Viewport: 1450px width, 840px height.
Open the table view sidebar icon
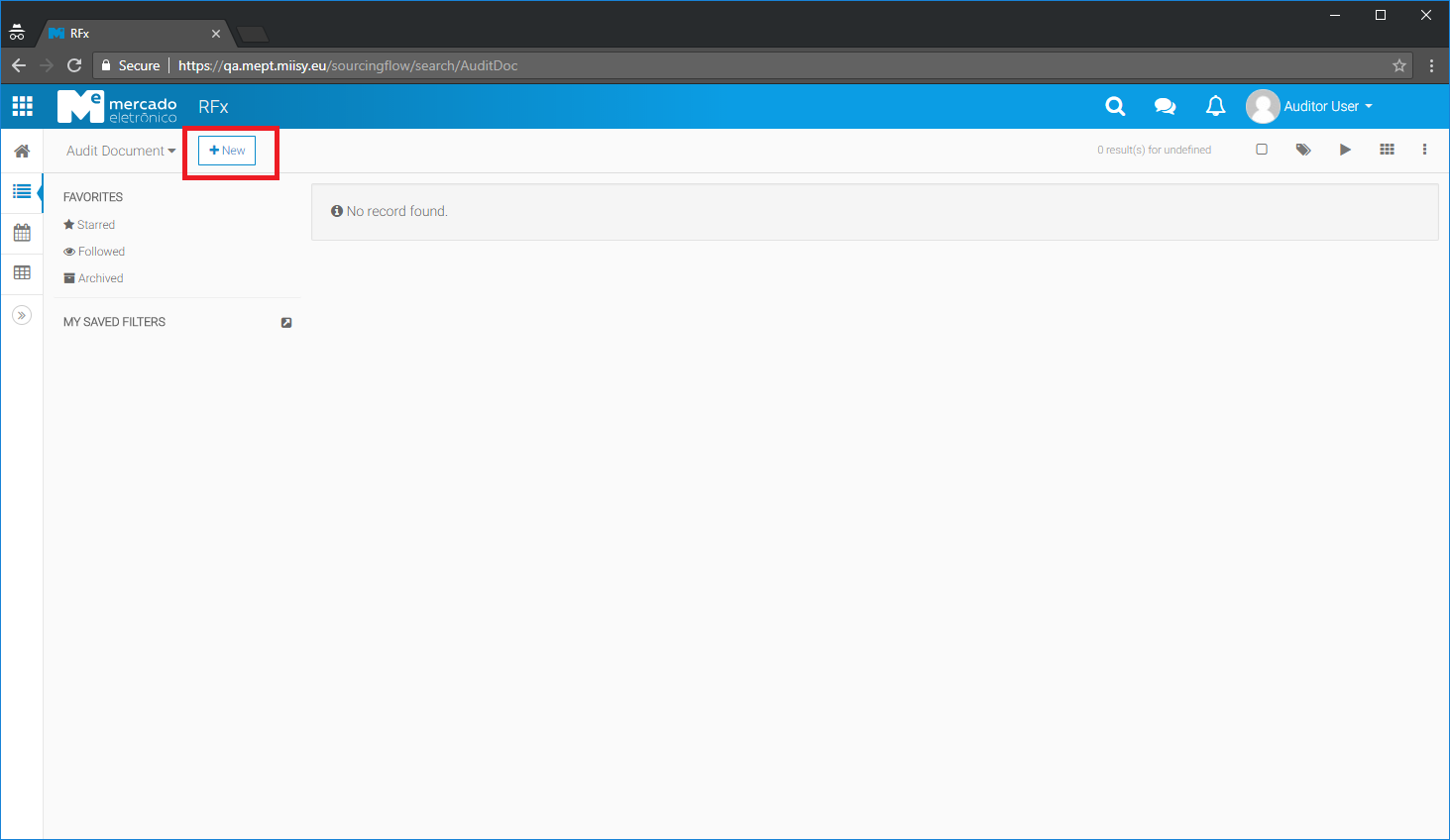[22, 272]
